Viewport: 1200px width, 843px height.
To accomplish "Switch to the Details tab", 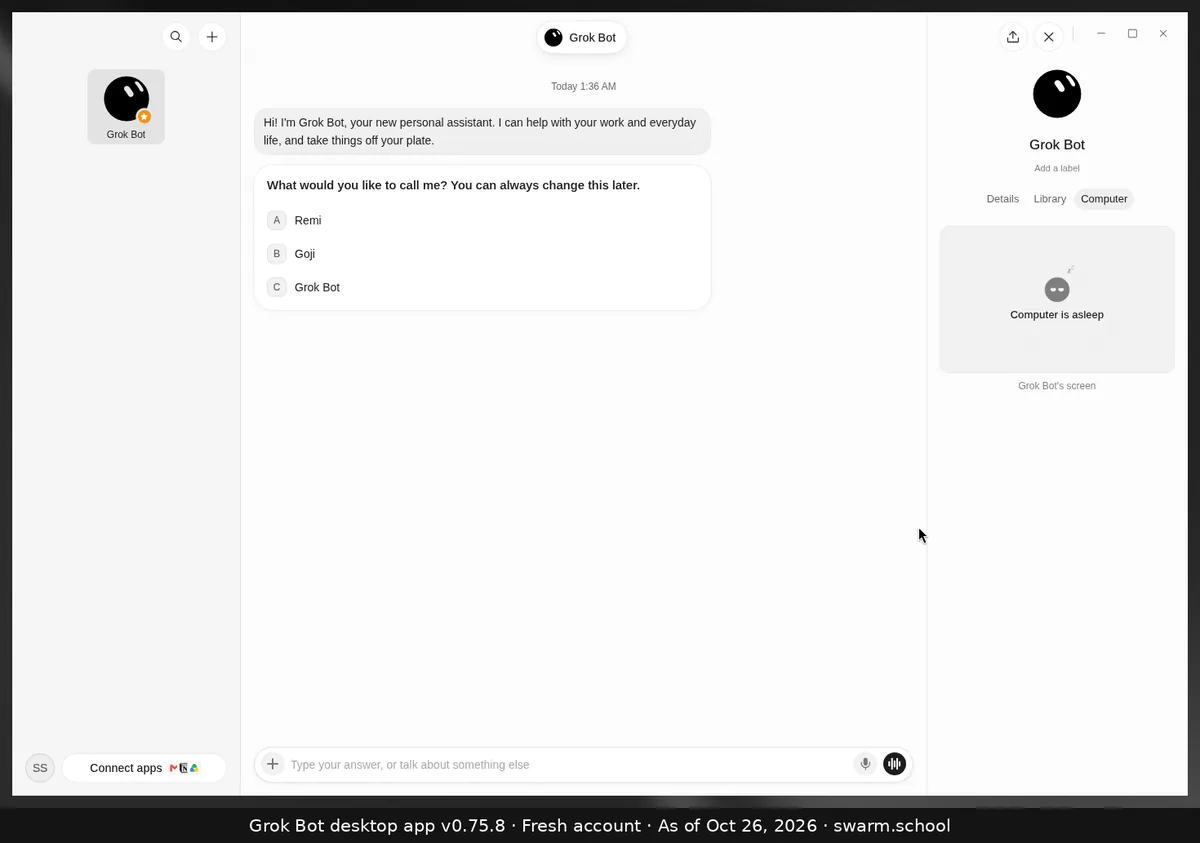I will tap(1002, 199).
